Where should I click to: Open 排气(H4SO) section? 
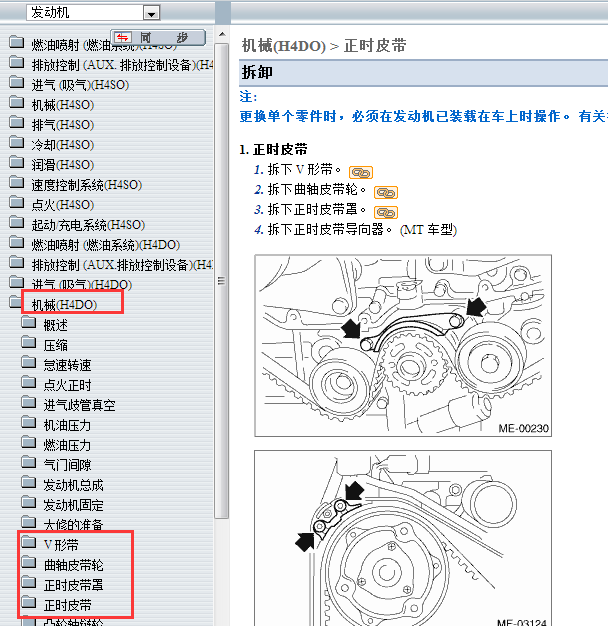pyautogui.click(x=63, y=125)
